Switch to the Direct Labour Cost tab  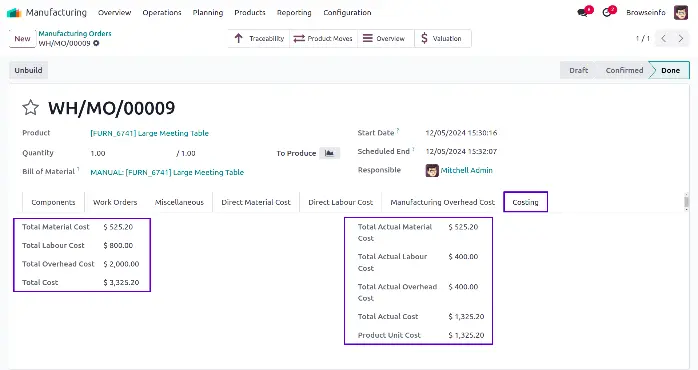click(x=341, y=202)
